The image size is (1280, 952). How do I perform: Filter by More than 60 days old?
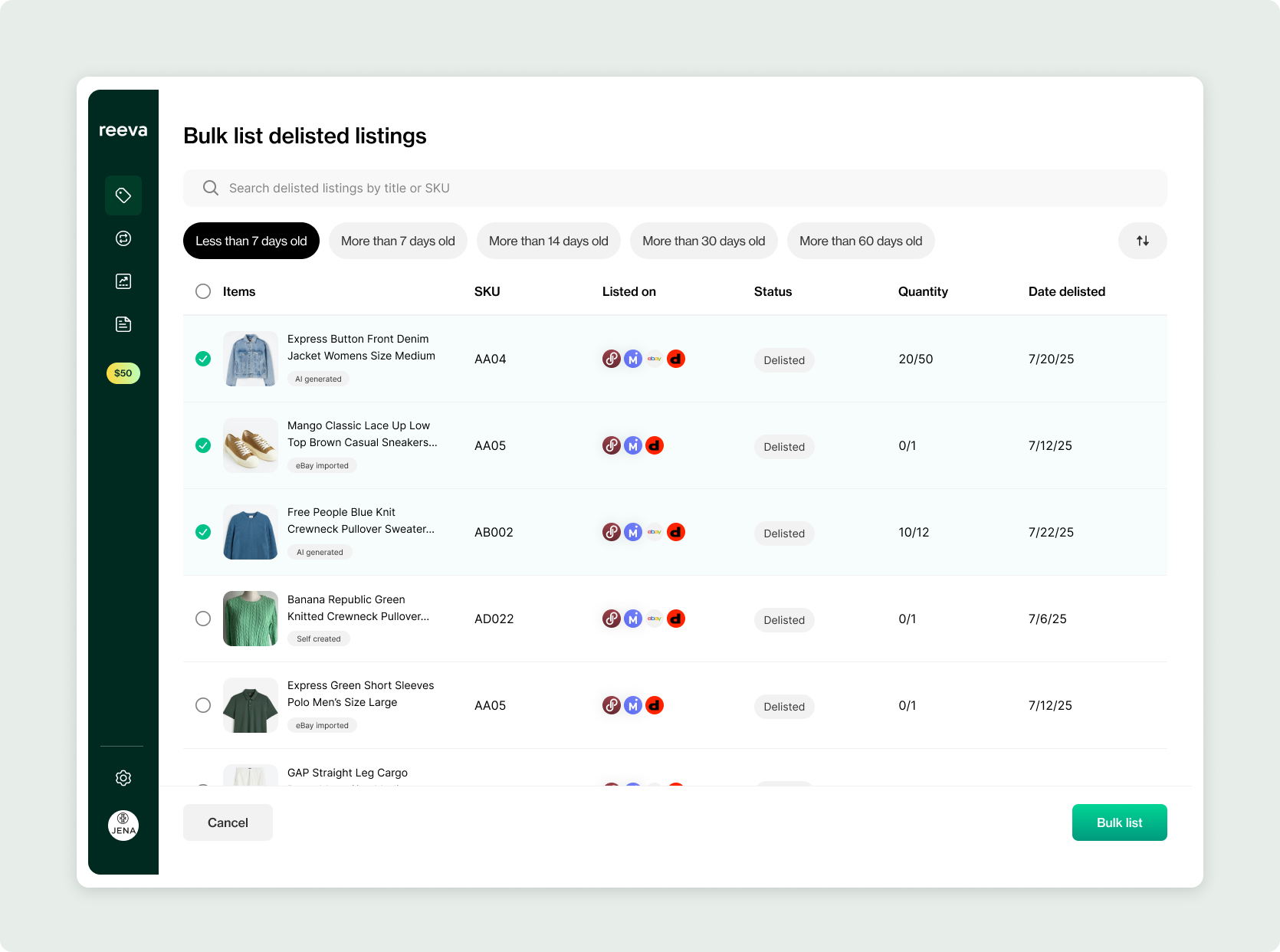[861, 241]
